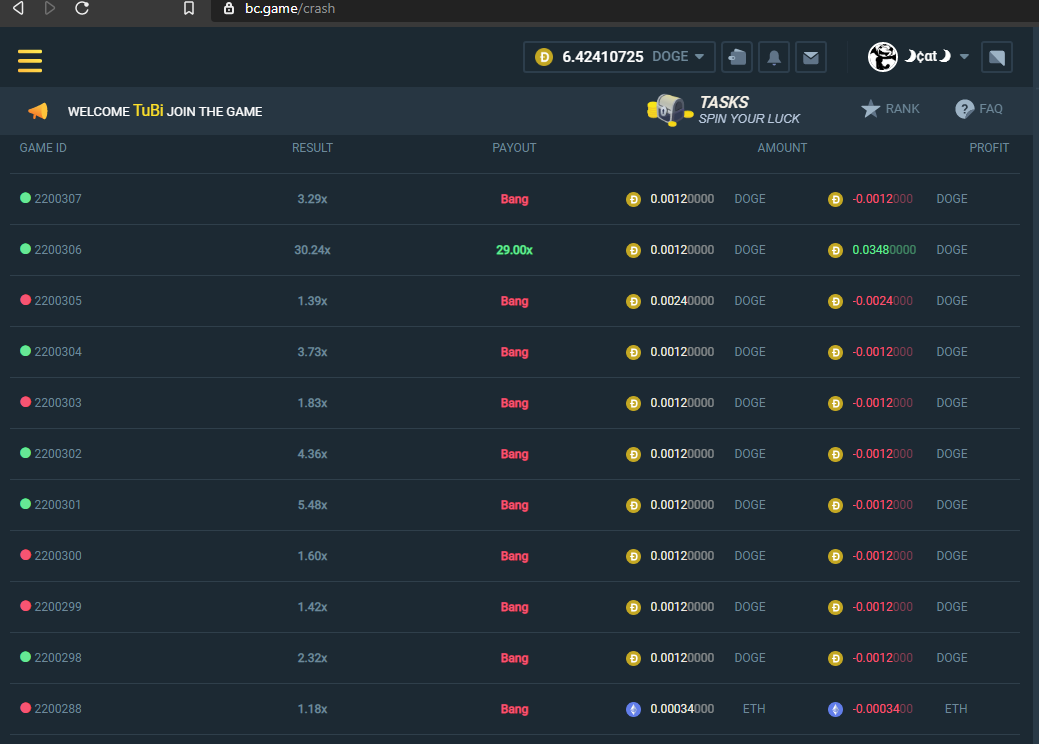Open the hamburger side menu
1039x744 pixels.
point(30,60)
